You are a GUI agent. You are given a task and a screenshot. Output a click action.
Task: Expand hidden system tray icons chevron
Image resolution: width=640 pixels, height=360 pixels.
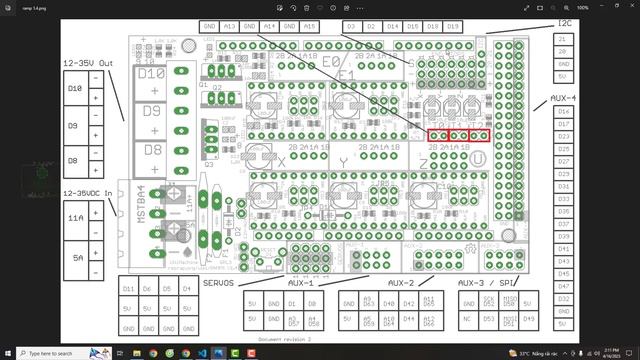[x=565, y=353]
